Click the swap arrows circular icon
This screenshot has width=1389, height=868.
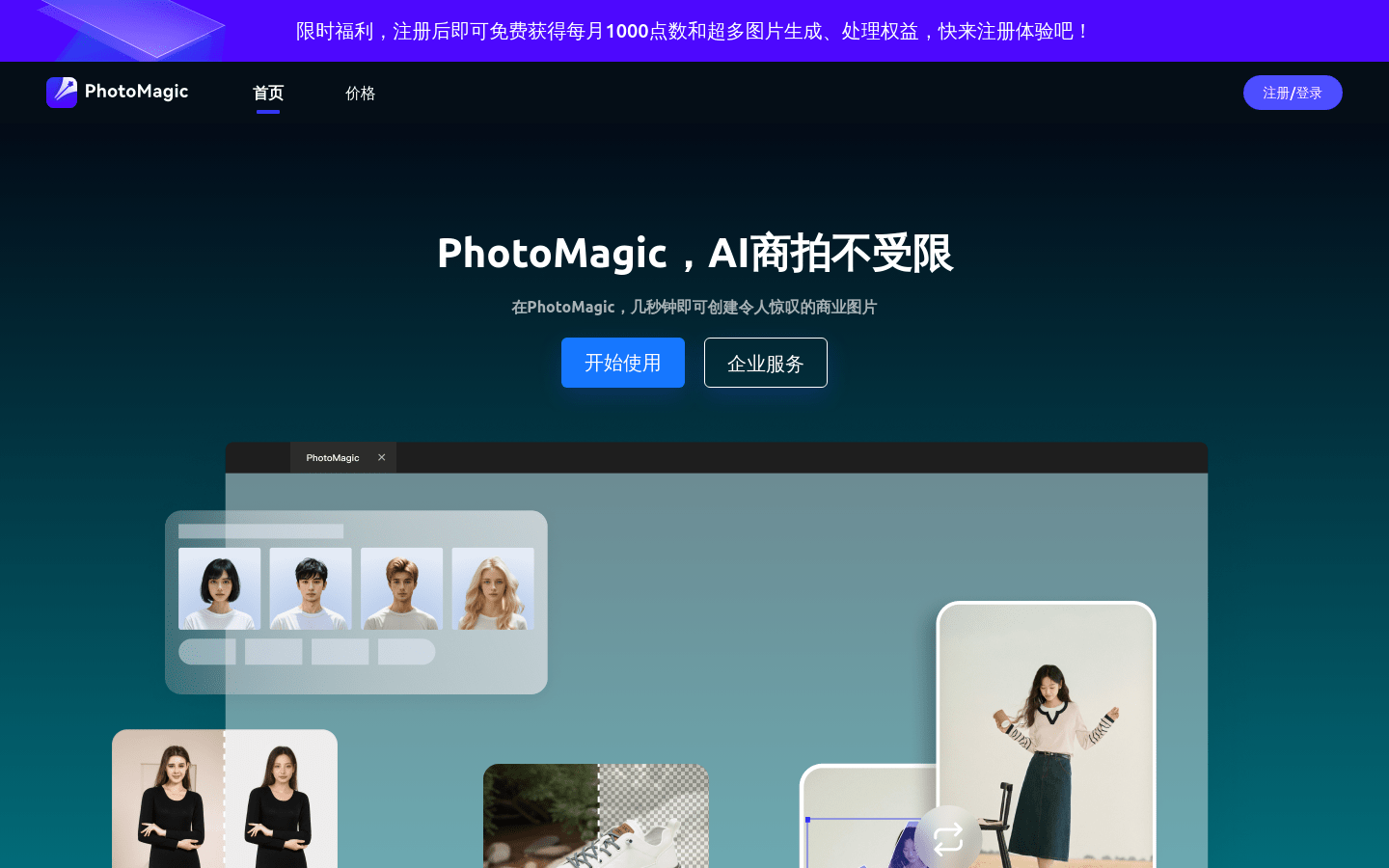coord(948,838)
